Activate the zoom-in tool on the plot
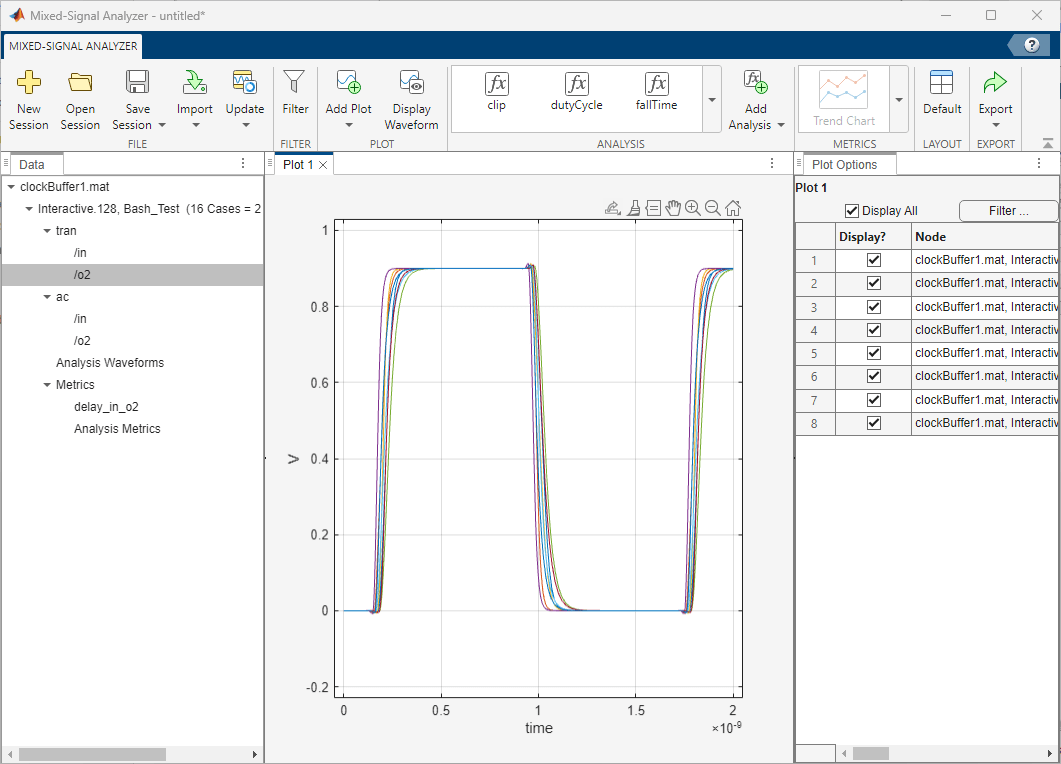1061x764 pixels. click(x=693, y=207)
